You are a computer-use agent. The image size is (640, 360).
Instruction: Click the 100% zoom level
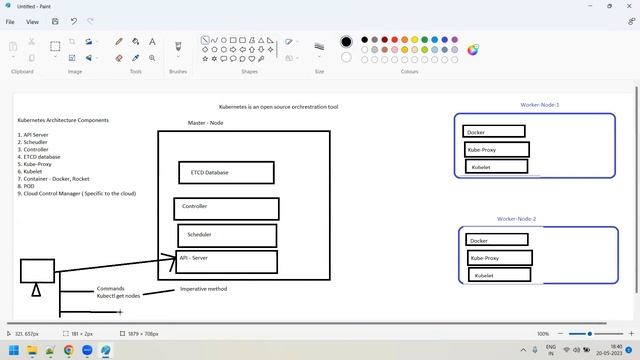543,334
